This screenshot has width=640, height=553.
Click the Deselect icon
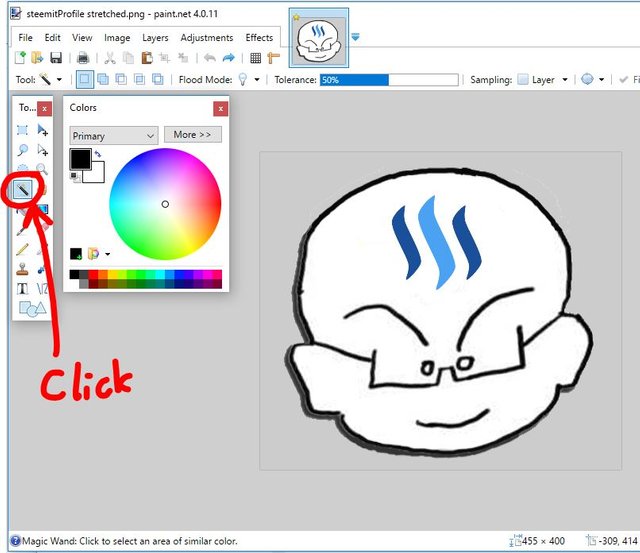pyautogui.click(x=183, y=58)
